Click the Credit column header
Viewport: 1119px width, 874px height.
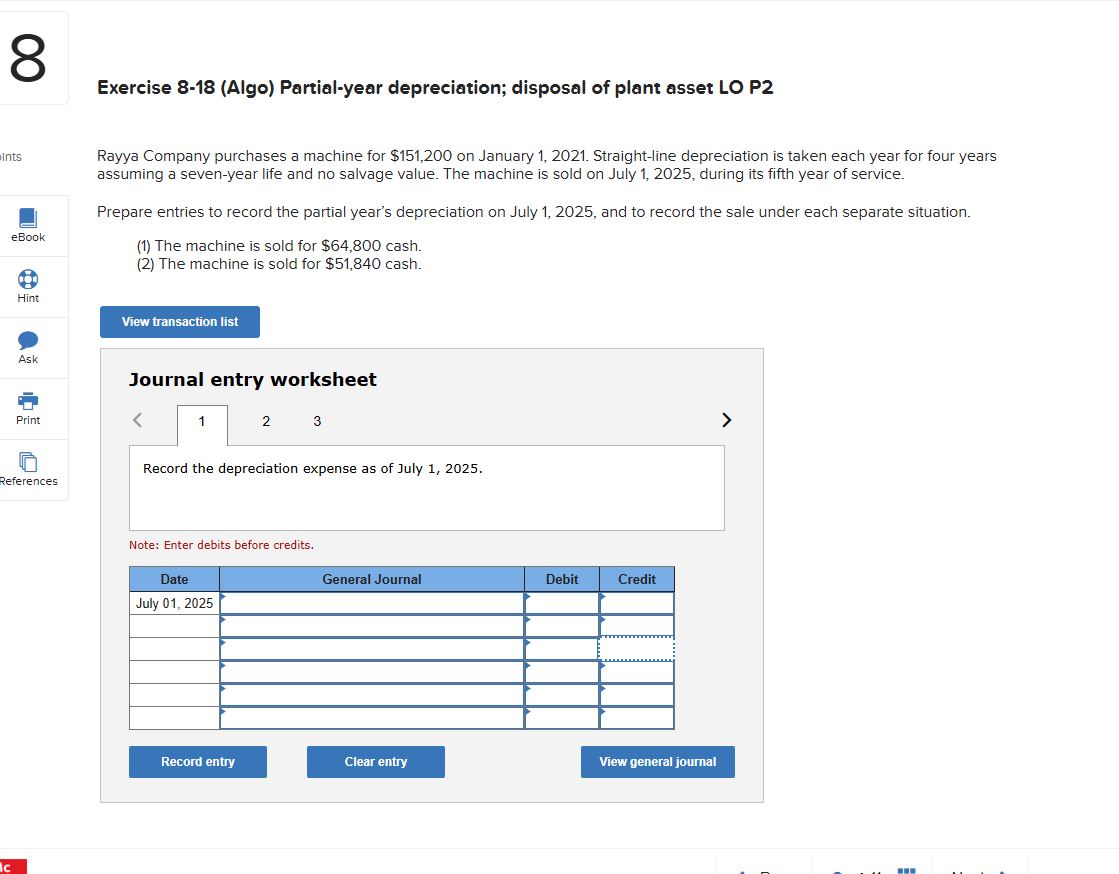[637, 579]
